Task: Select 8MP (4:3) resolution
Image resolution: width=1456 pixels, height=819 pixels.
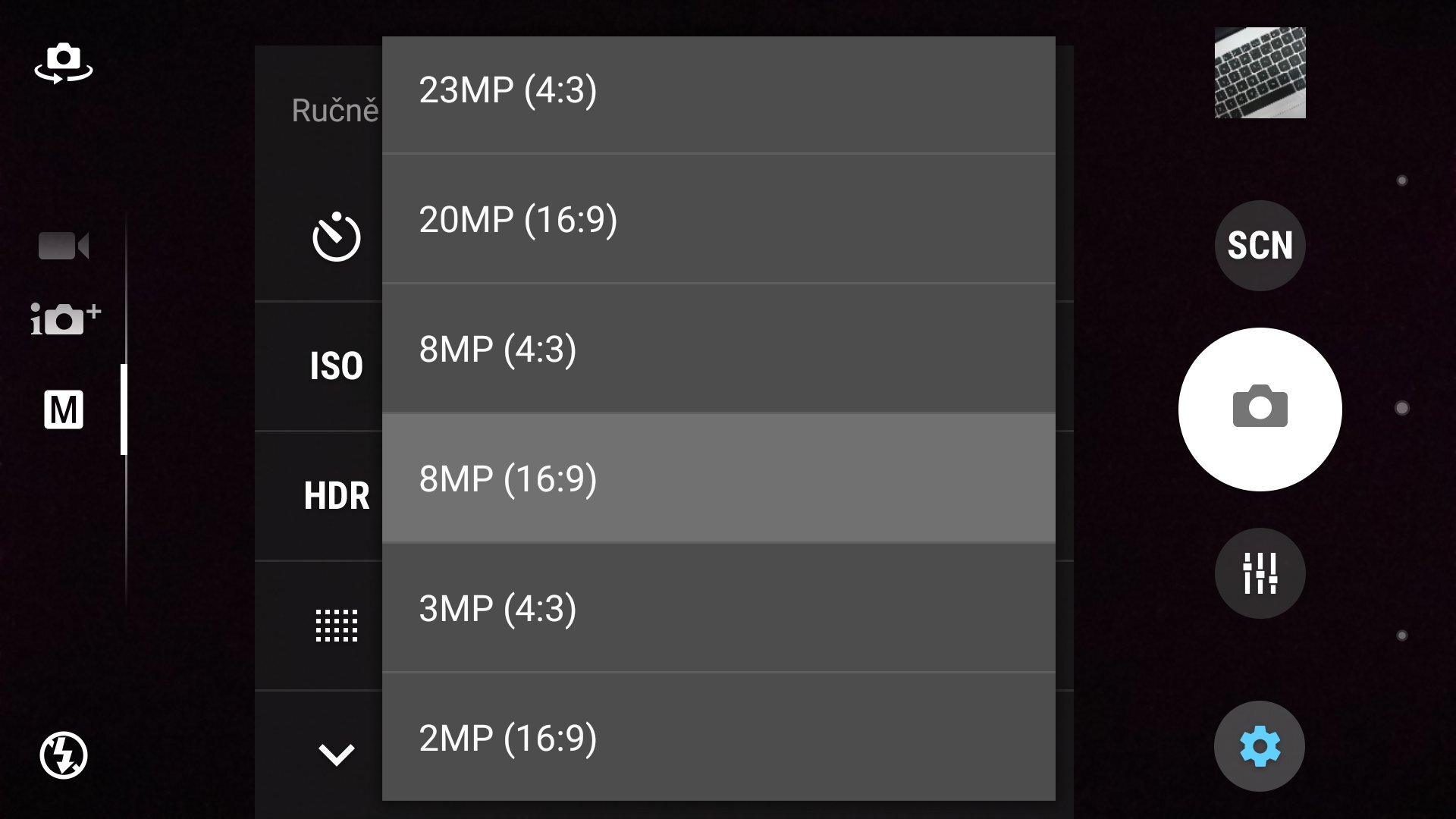Action: click(717, 350)
